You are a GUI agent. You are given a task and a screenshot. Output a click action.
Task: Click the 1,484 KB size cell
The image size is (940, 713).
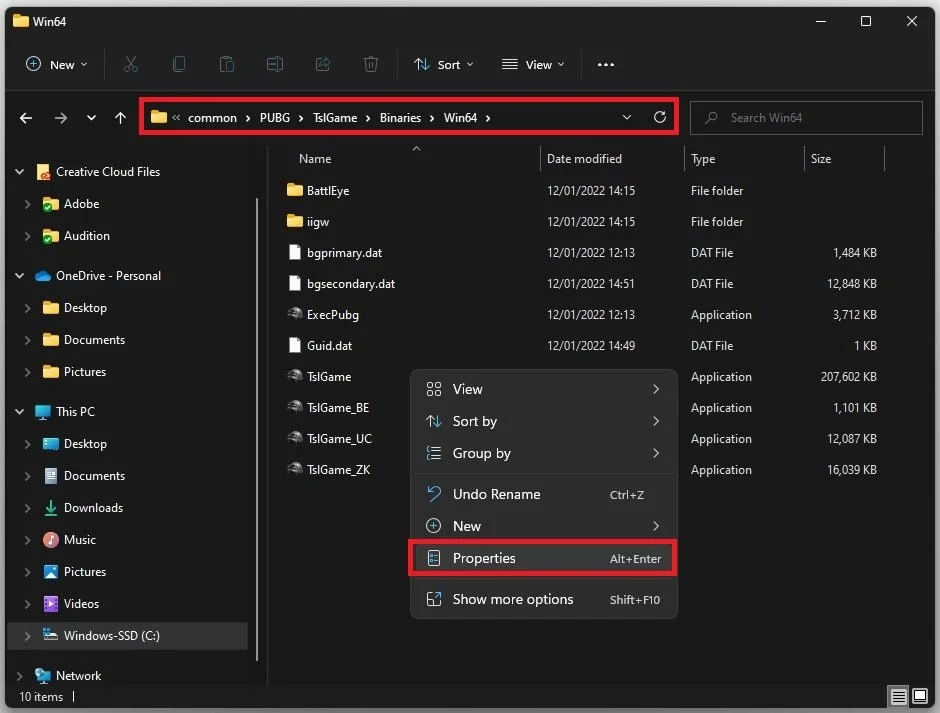[x=854, y=253]
